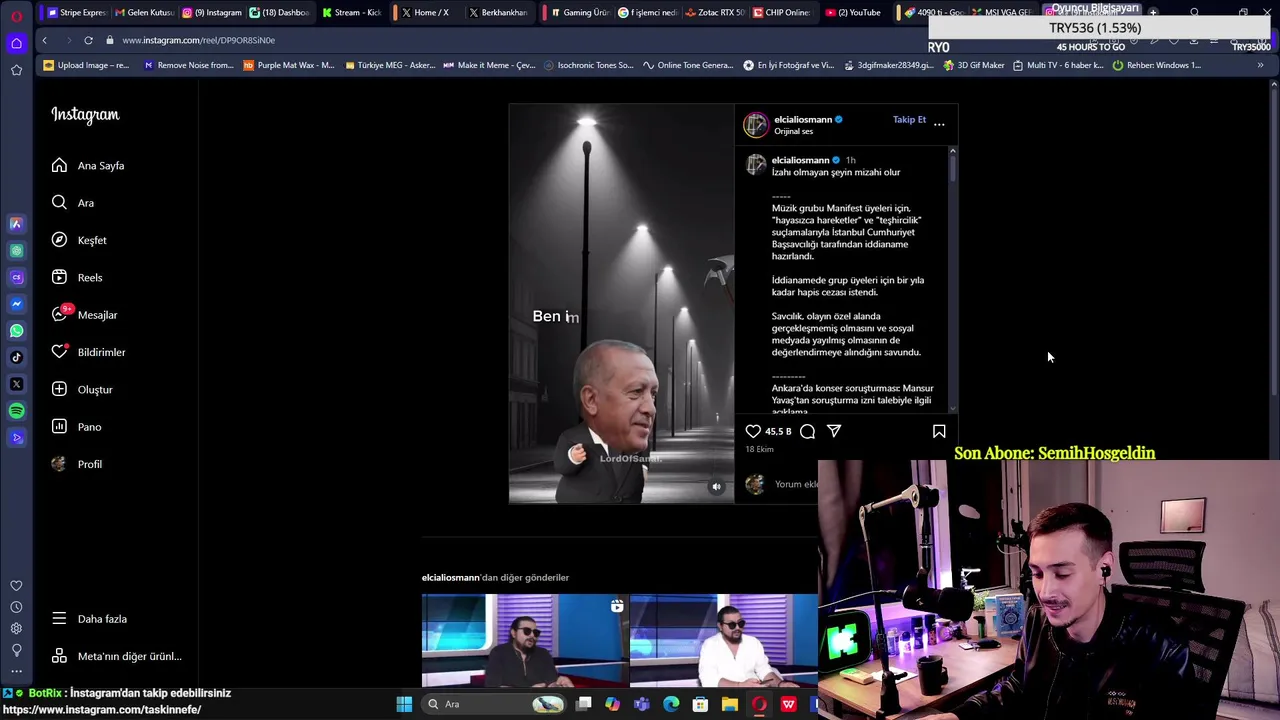This screenshot has width=1280, height=720.
Task: Open WhatsApp in Opera sidebar
Action: pos(16,331)
